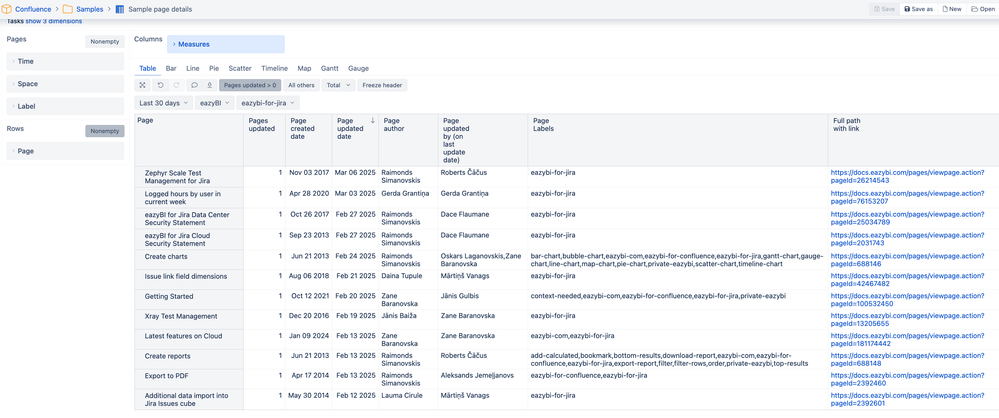Screen dimensions: 999x418
Task: Click the Samples folder icon
Action: (x=68, y=10)
